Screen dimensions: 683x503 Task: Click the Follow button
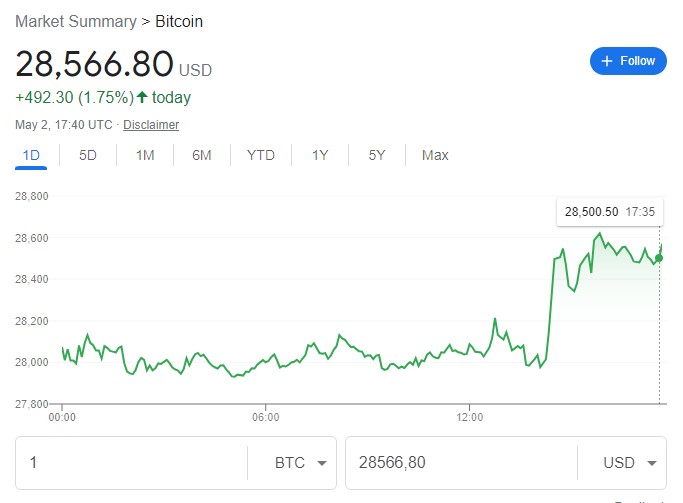coord(628,61)
